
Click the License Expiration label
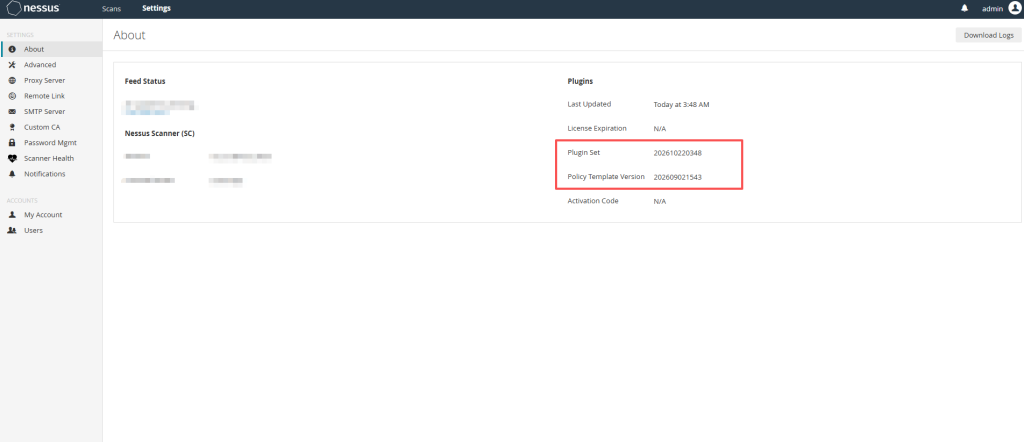(597, 128)
